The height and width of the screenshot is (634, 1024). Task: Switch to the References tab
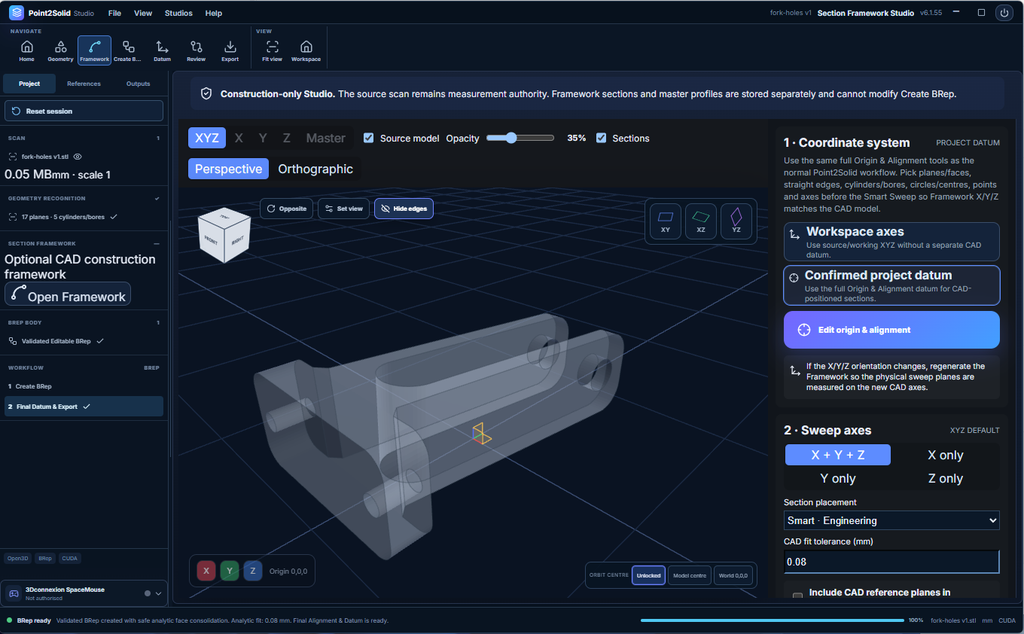pos(84,84)
